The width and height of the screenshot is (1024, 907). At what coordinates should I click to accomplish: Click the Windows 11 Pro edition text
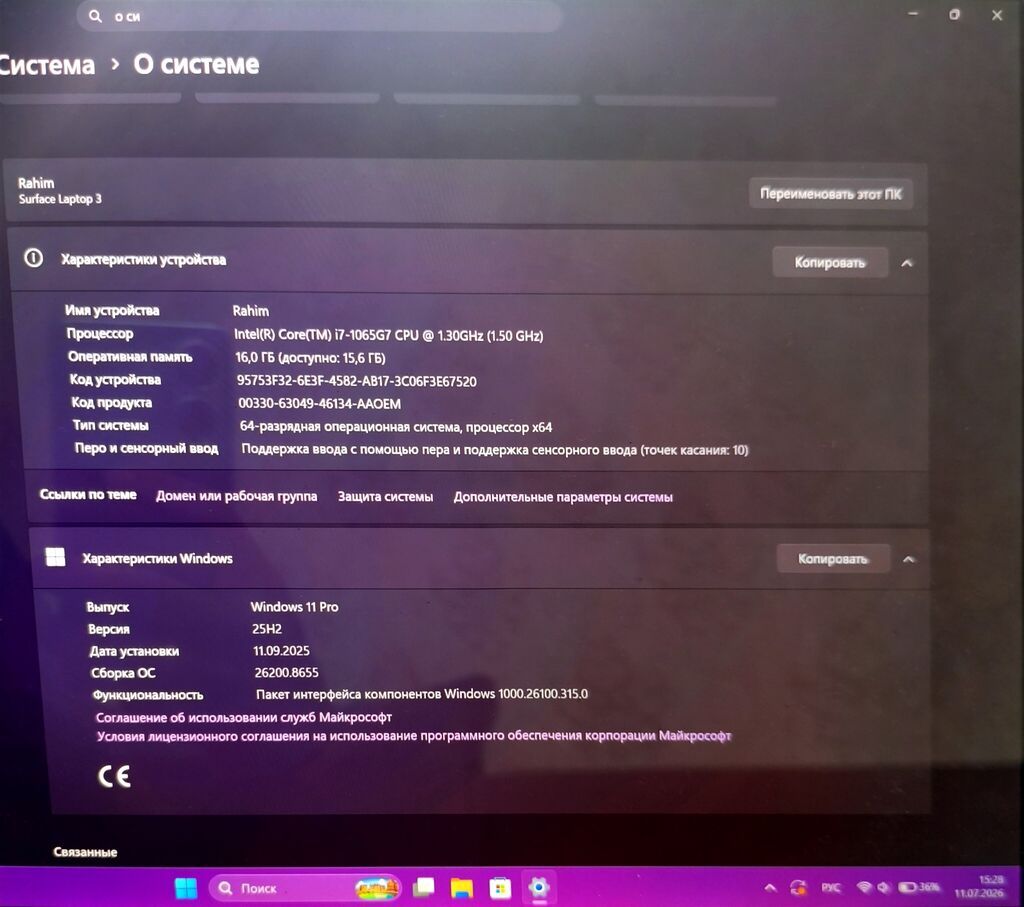(x=295, y=607)
